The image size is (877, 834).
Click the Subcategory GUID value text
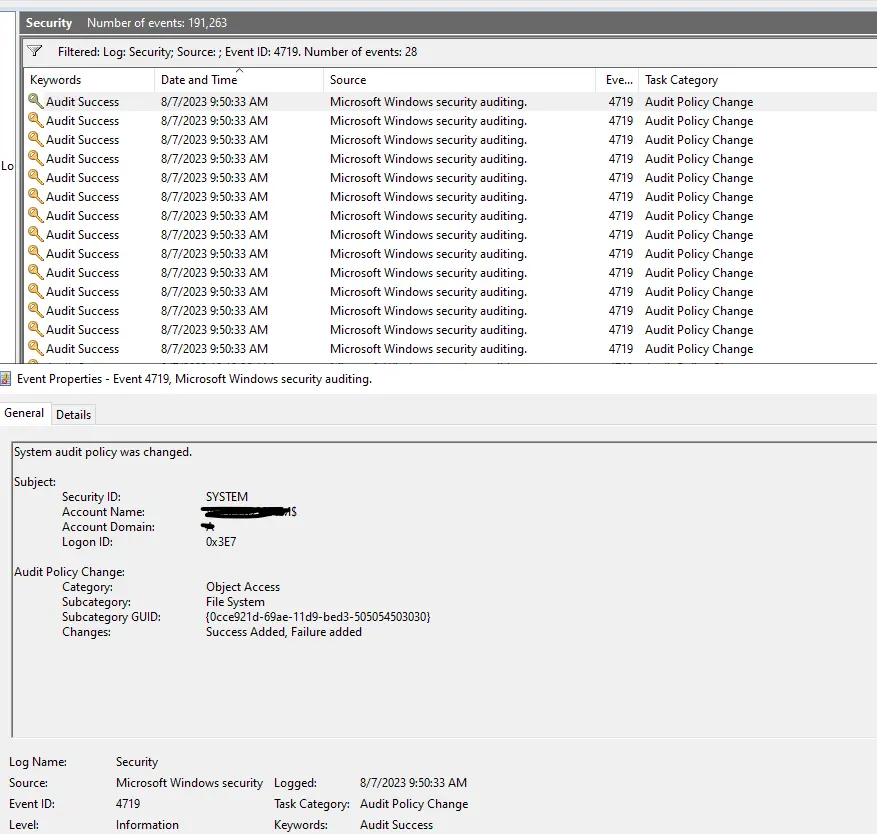click(x=318, y=617)
